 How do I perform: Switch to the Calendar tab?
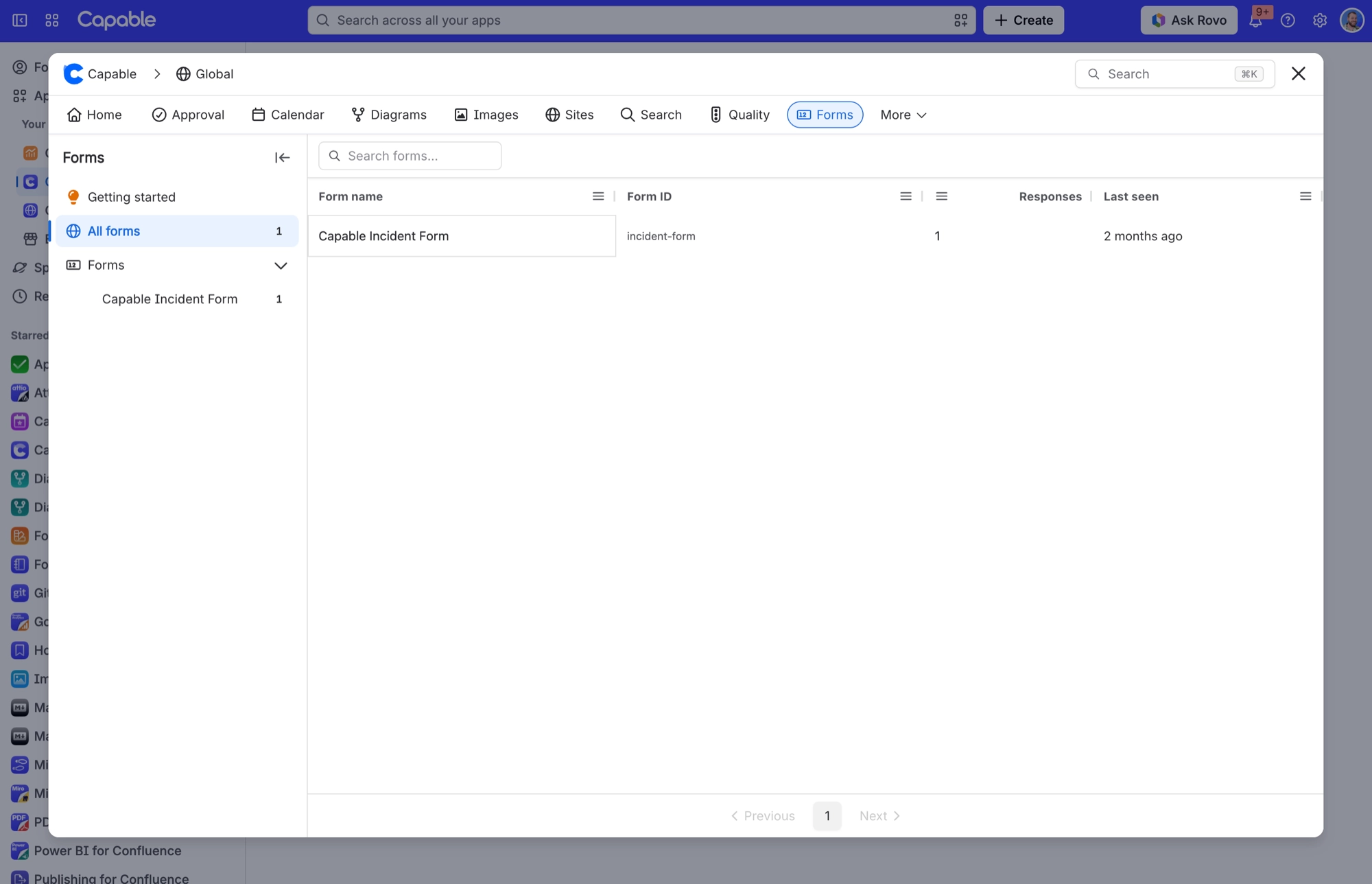point(287,115)
